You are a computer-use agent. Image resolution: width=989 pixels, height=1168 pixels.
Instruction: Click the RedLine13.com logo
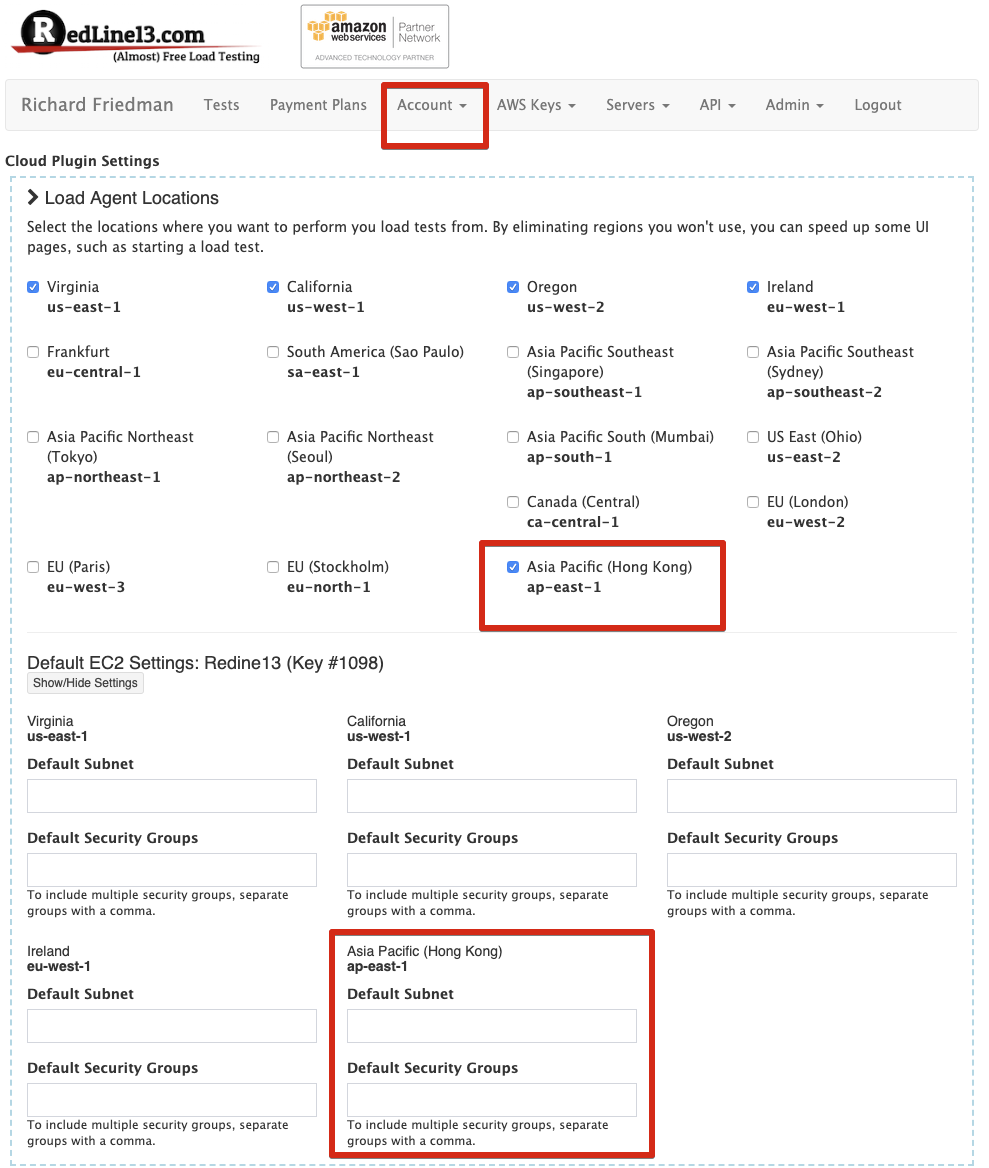(136, 37)
